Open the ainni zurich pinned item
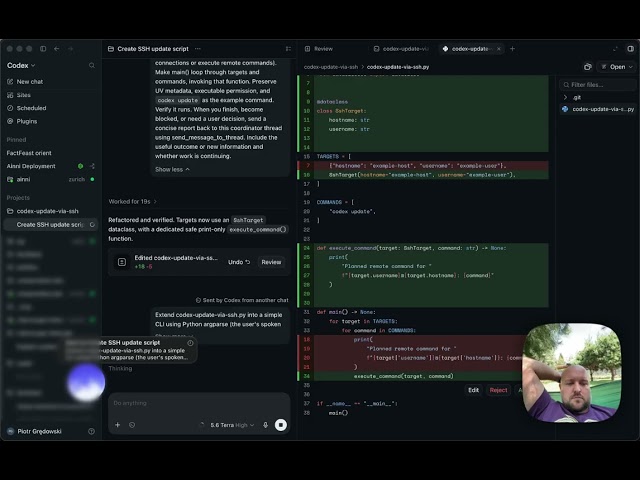The width and height of the screenshot is (640, 480). point(51,179)
